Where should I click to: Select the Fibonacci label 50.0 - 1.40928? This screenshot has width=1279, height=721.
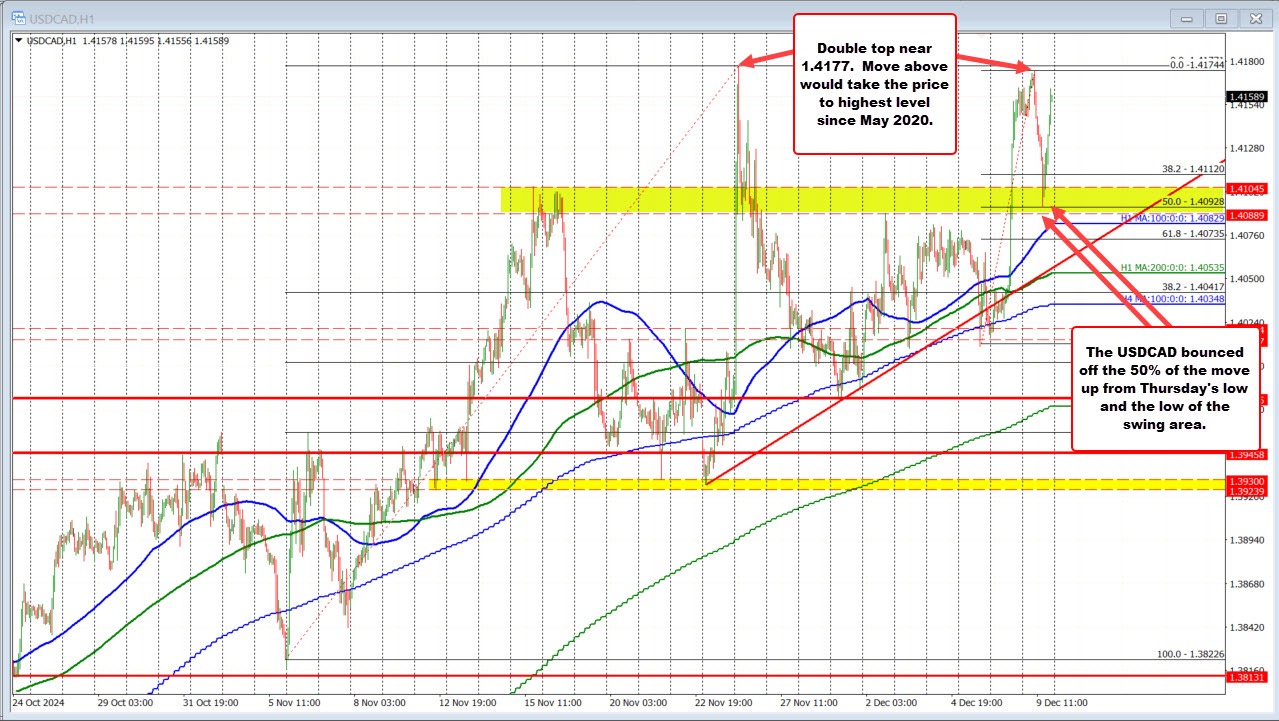[x=1192, y=202]
